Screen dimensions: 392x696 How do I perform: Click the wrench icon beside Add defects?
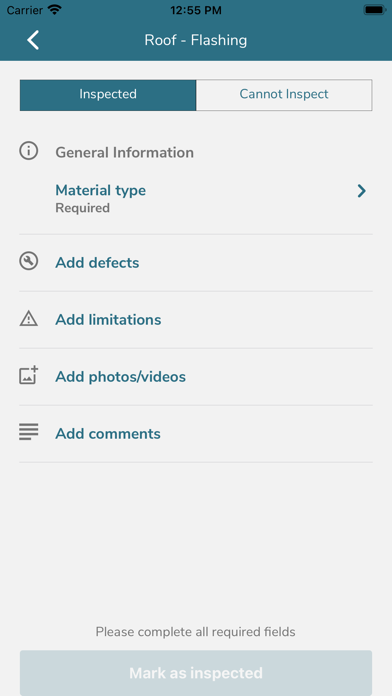28,261
